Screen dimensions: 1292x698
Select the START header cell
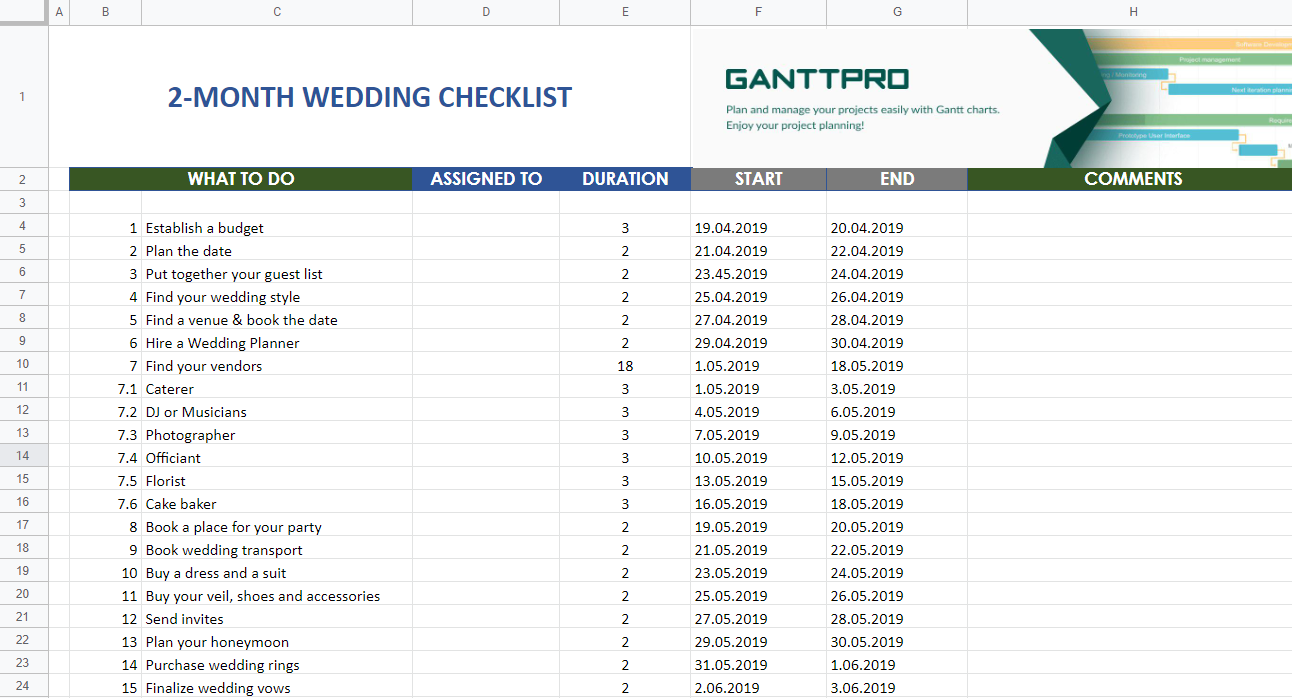point(758,178)
